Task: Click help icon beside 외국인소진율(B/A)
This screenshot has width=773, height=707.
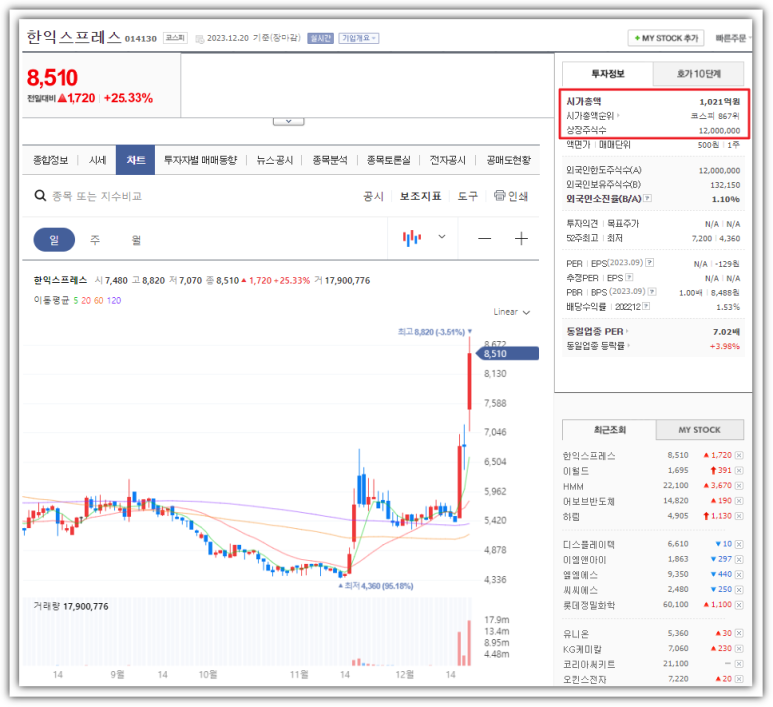Action: [648, 198]
